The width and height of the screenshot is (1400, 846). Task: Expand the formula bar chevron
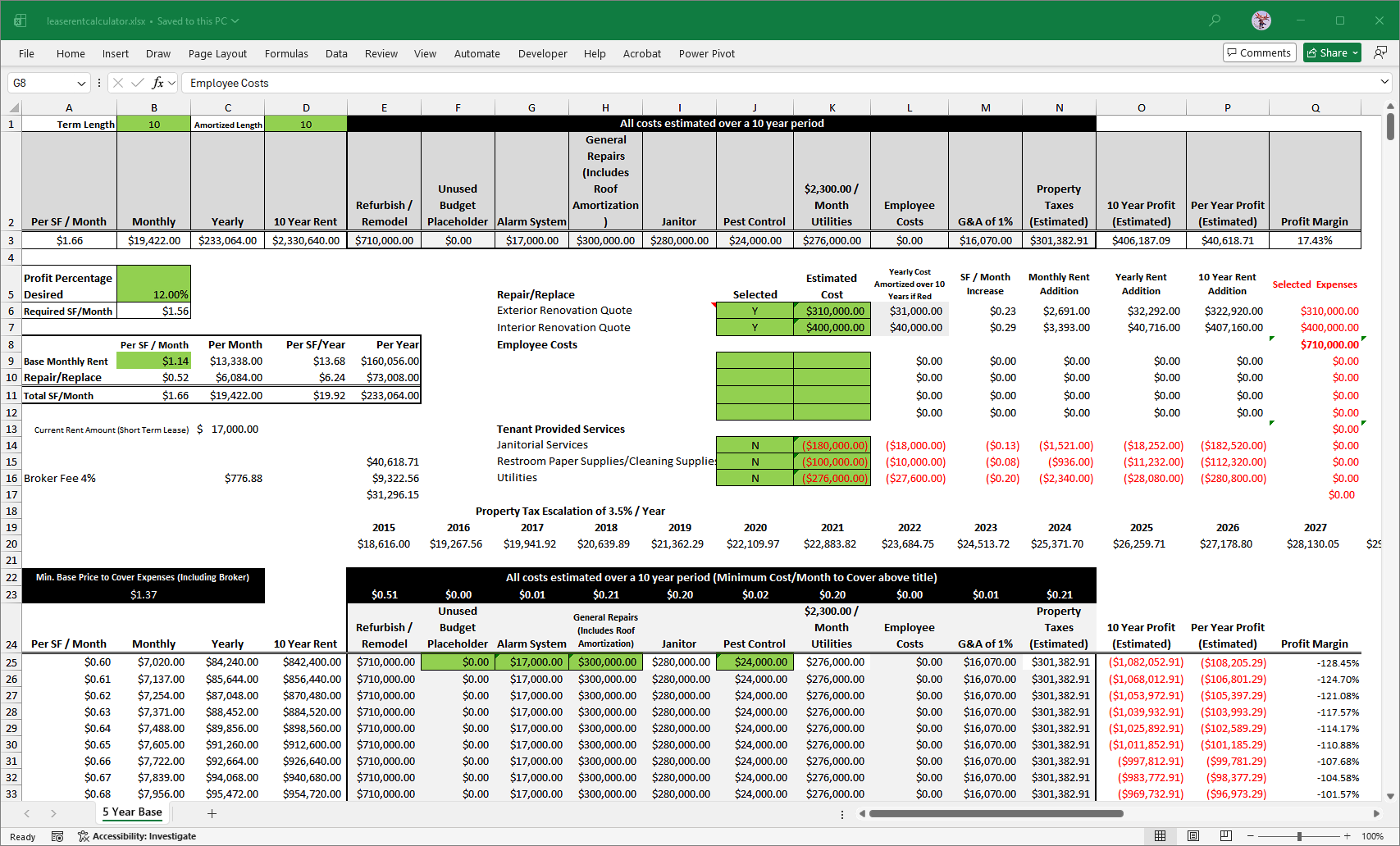pos(1384,82)
